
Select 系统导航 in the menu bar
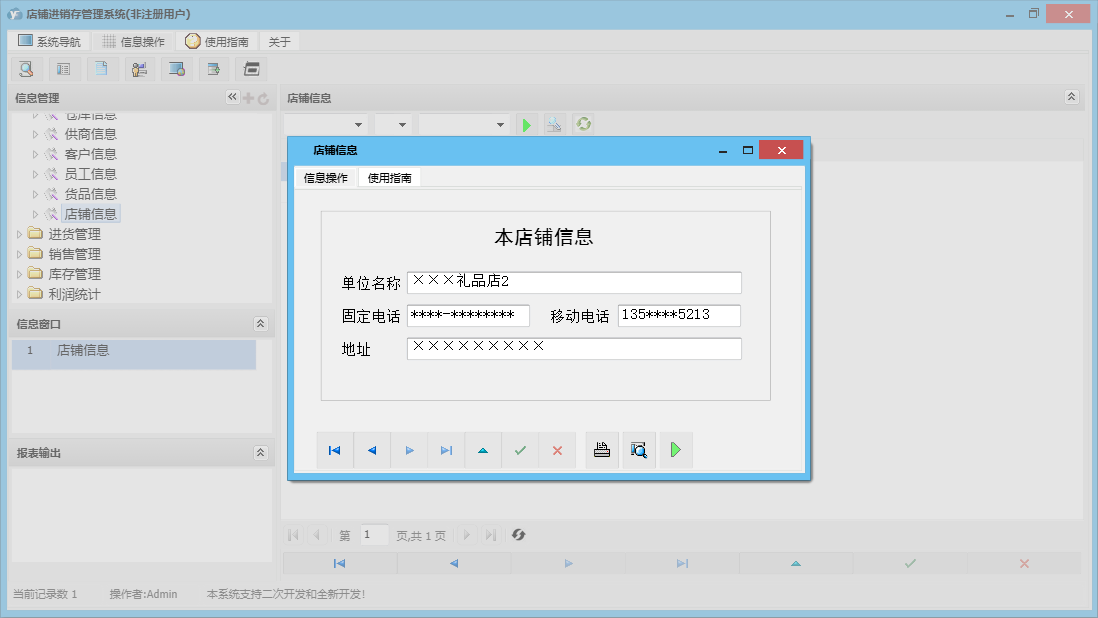click(47, 41)
